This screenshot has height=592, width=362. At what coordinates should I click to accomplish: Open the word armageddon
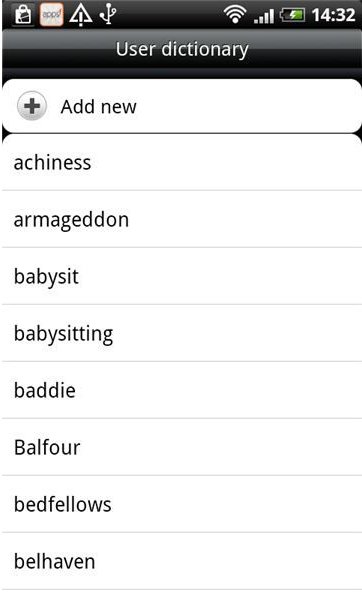click(182, 219)
